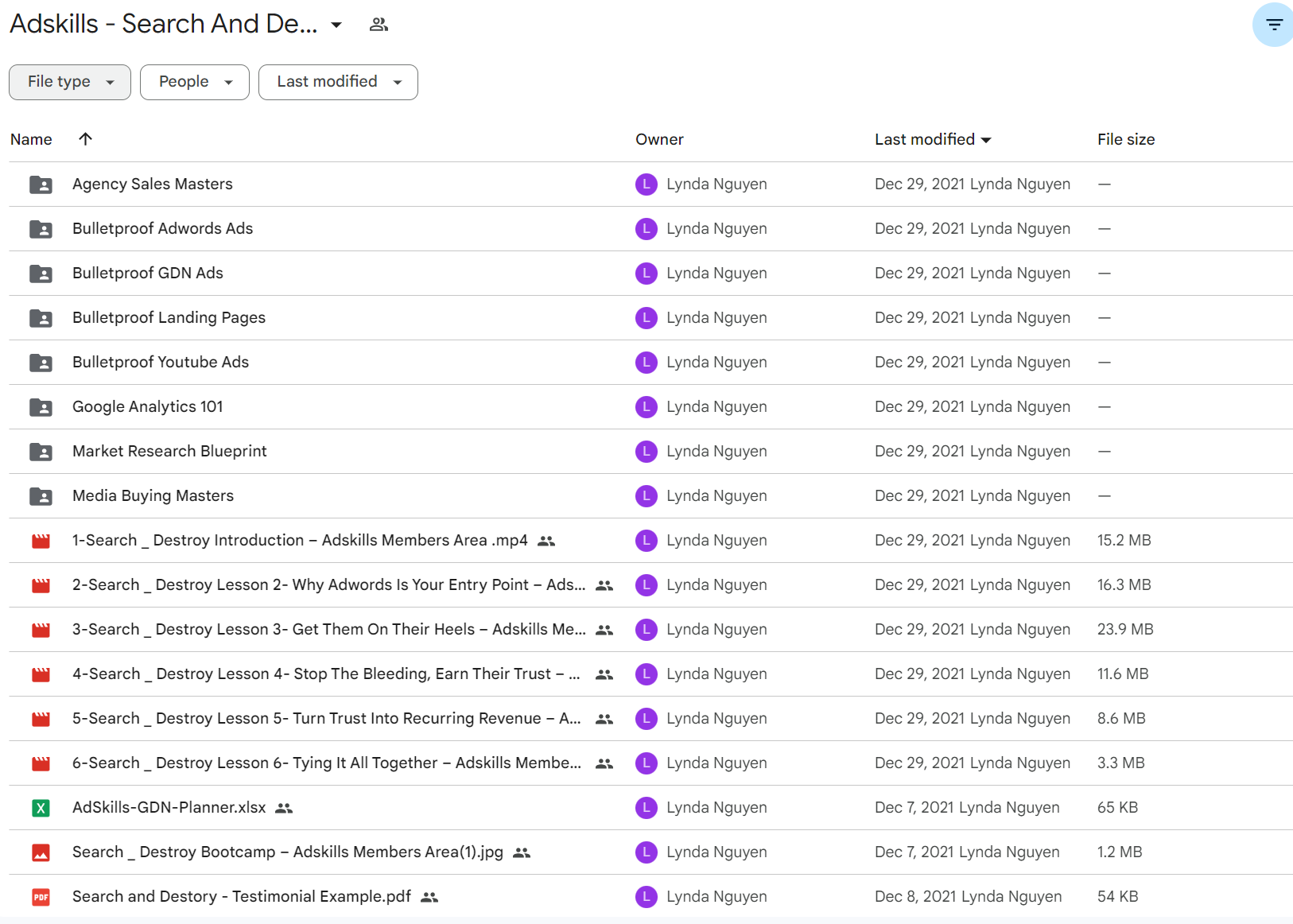Select the Media Buying Masters folder name
The image size is (1293, 924).
pos(153,496)
